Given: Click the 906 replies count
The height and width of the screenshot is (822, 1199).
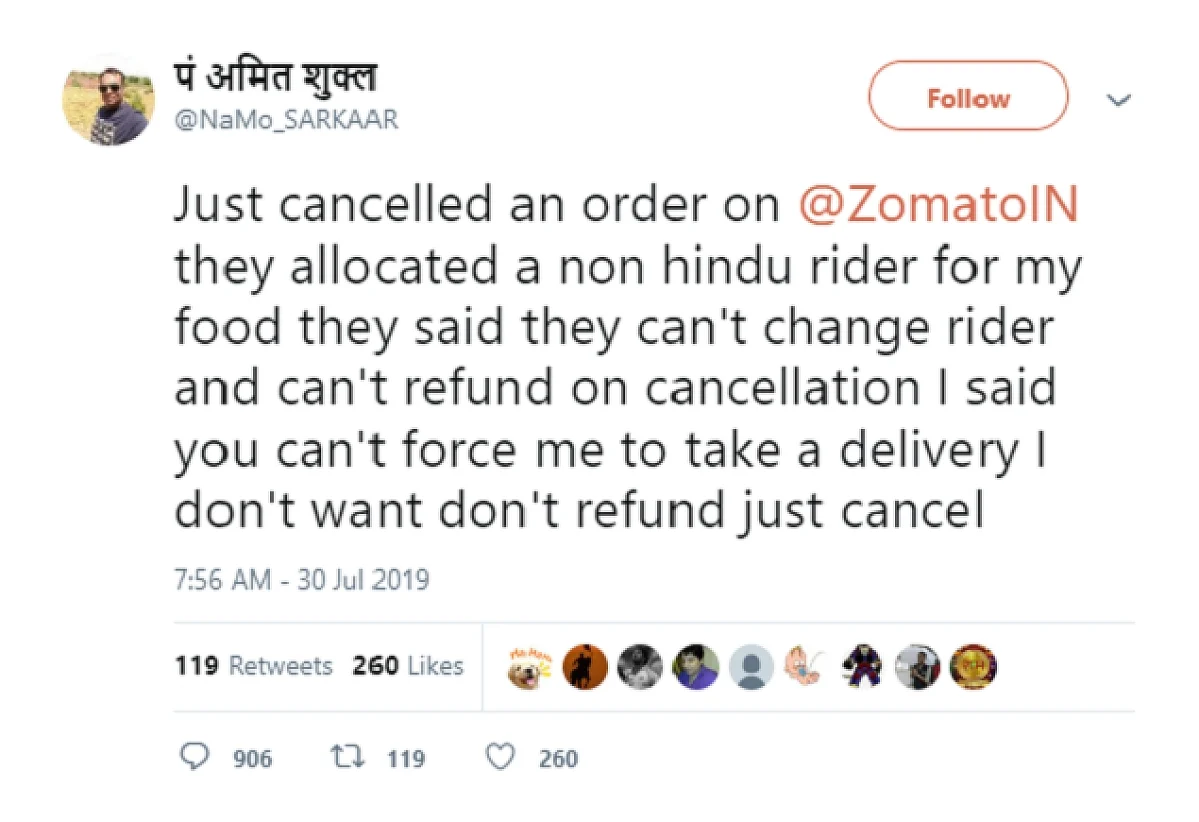Looking at the screenshot, I should (x=252, y=759).
